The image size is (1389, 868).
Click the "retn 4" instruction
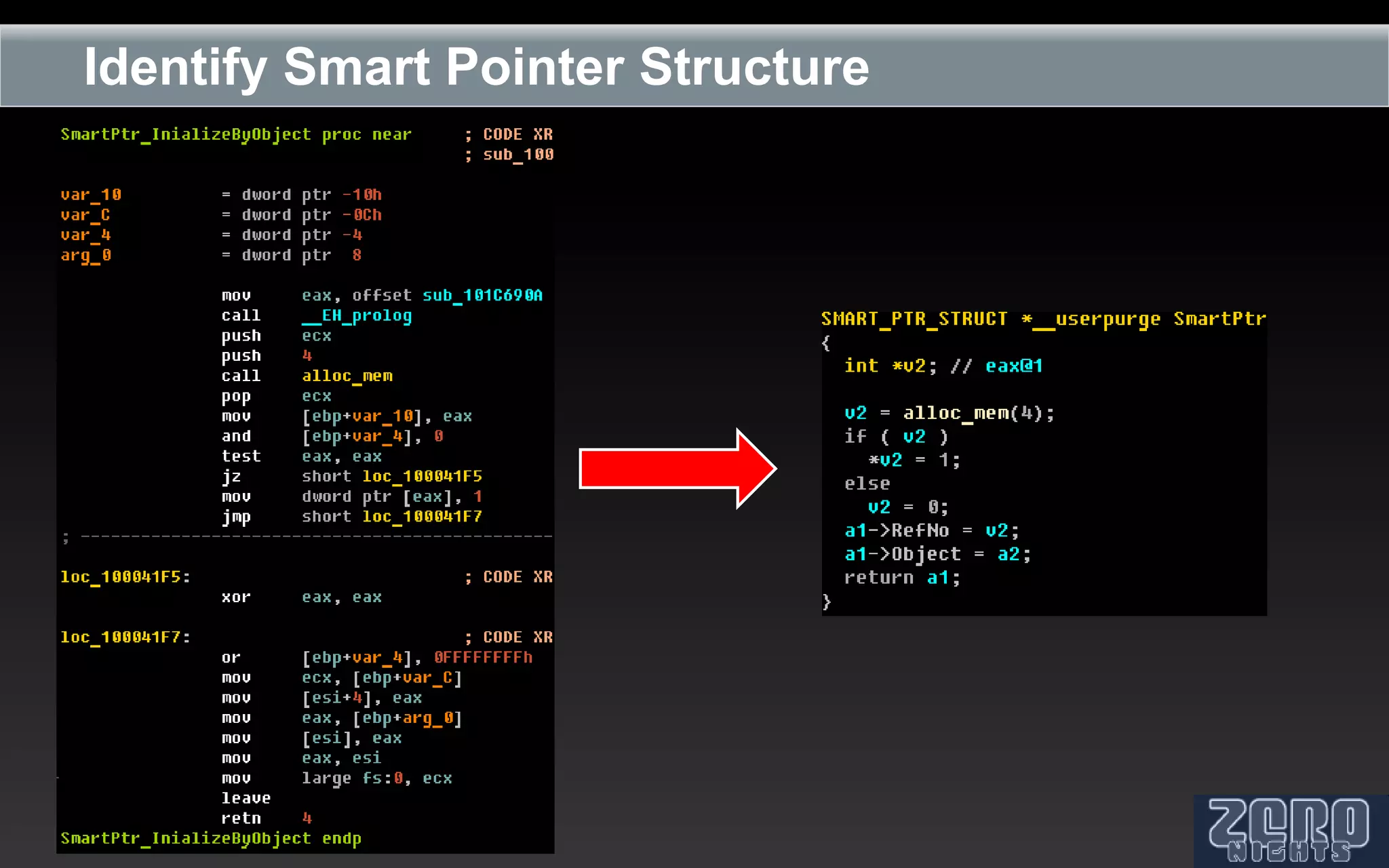267,819
